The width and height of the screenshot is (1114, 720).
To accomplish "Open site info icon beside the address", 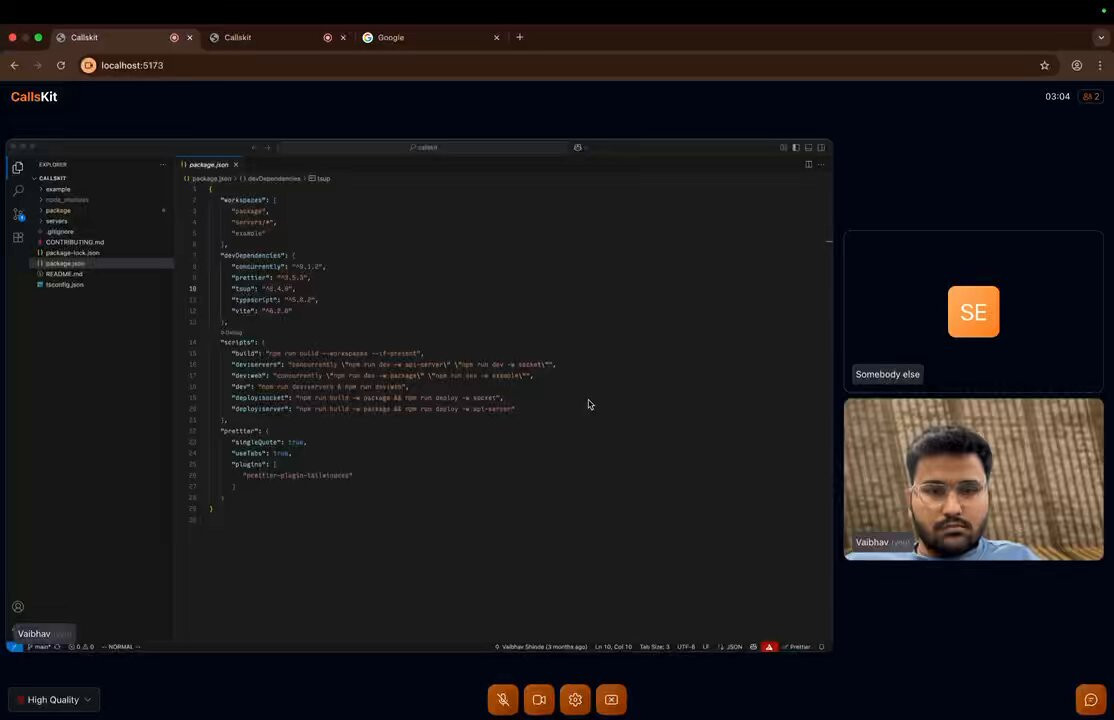I will [x=88, y=65].
